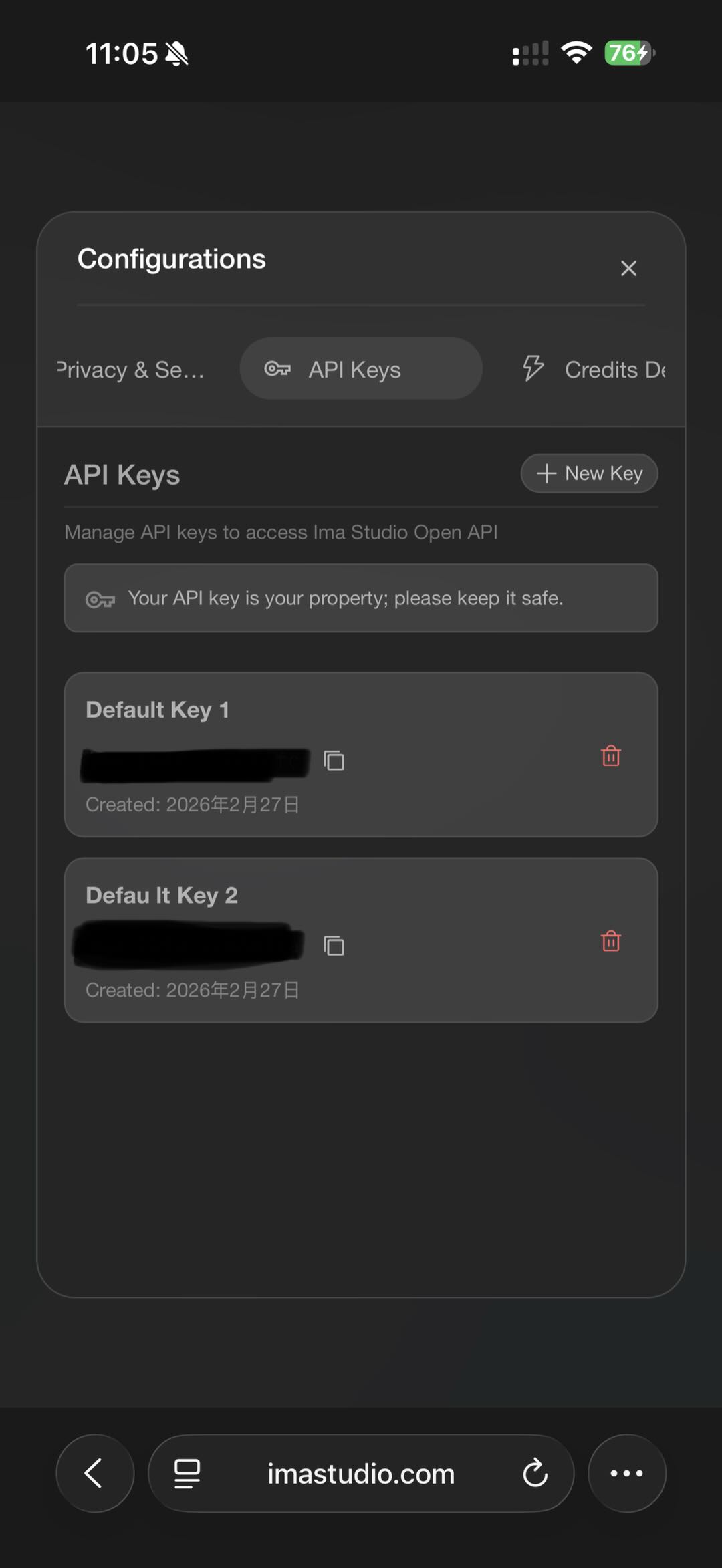
Task: Click the key icon beside API Keys tab
Action: [279, 369]
